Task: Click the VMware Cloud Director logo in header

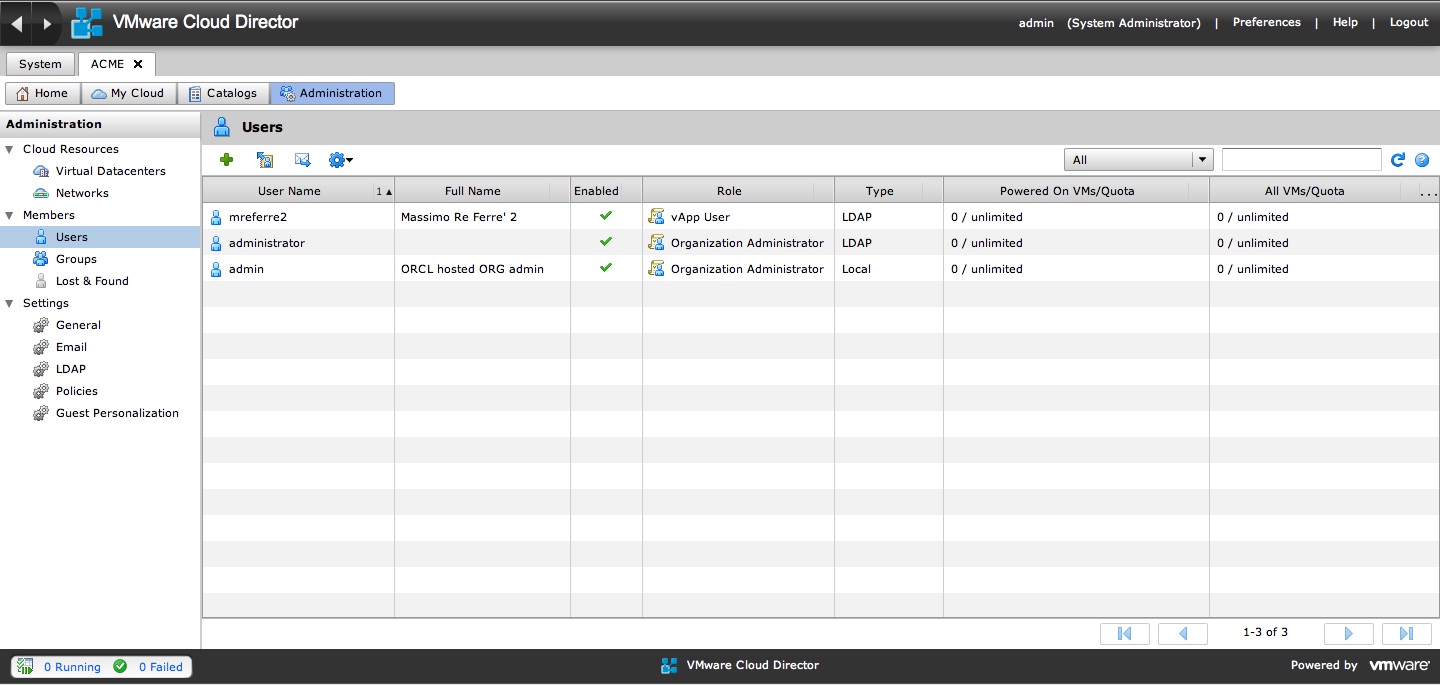Action: click(x=87, y=23)
